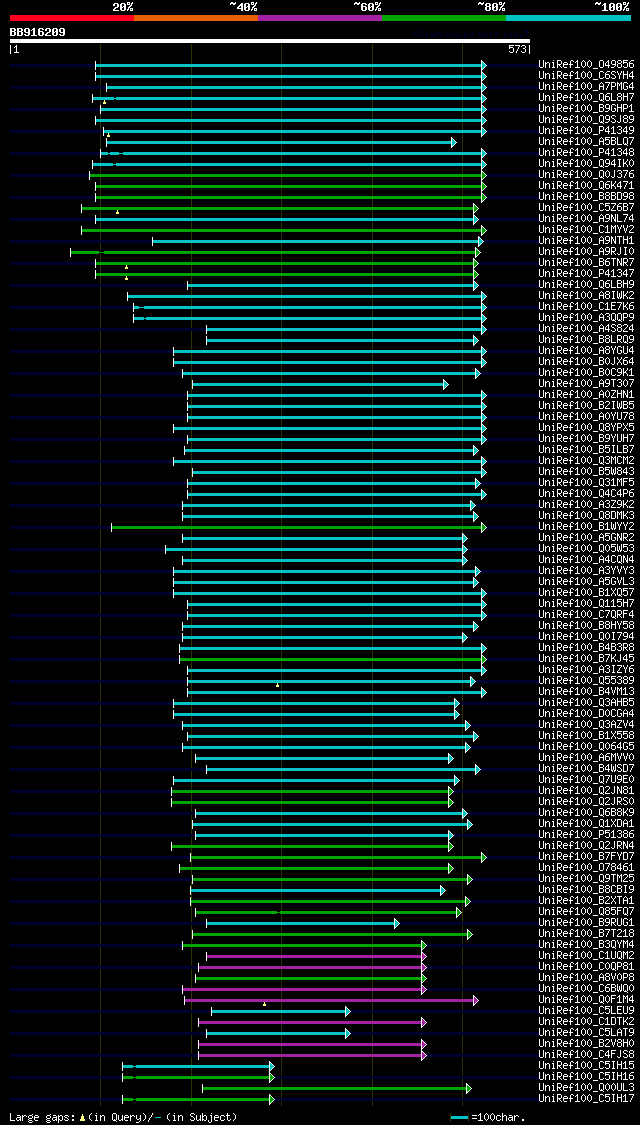The width and height of the screenshot is (640, 1125).
Task: Click the green ~80% identity legend segment
Action: coord(444,17)
